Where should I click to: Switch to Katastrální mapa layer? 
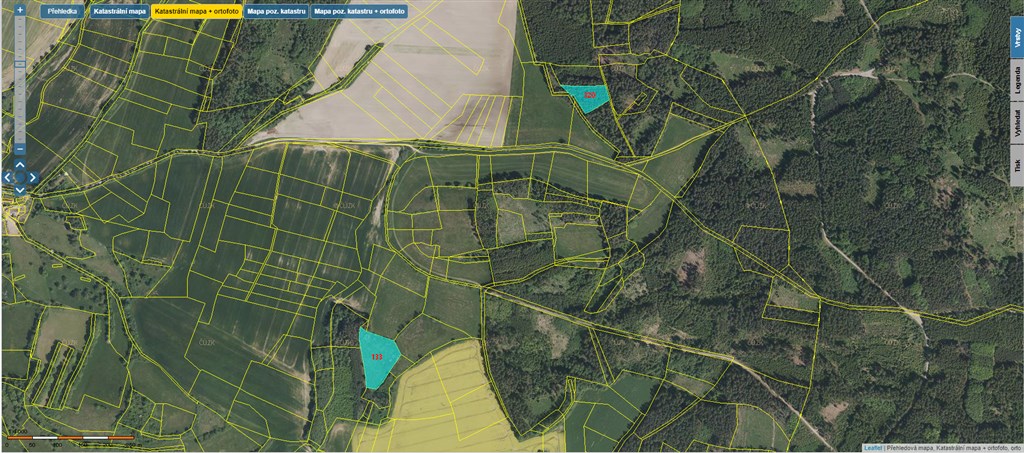[119, 12]
